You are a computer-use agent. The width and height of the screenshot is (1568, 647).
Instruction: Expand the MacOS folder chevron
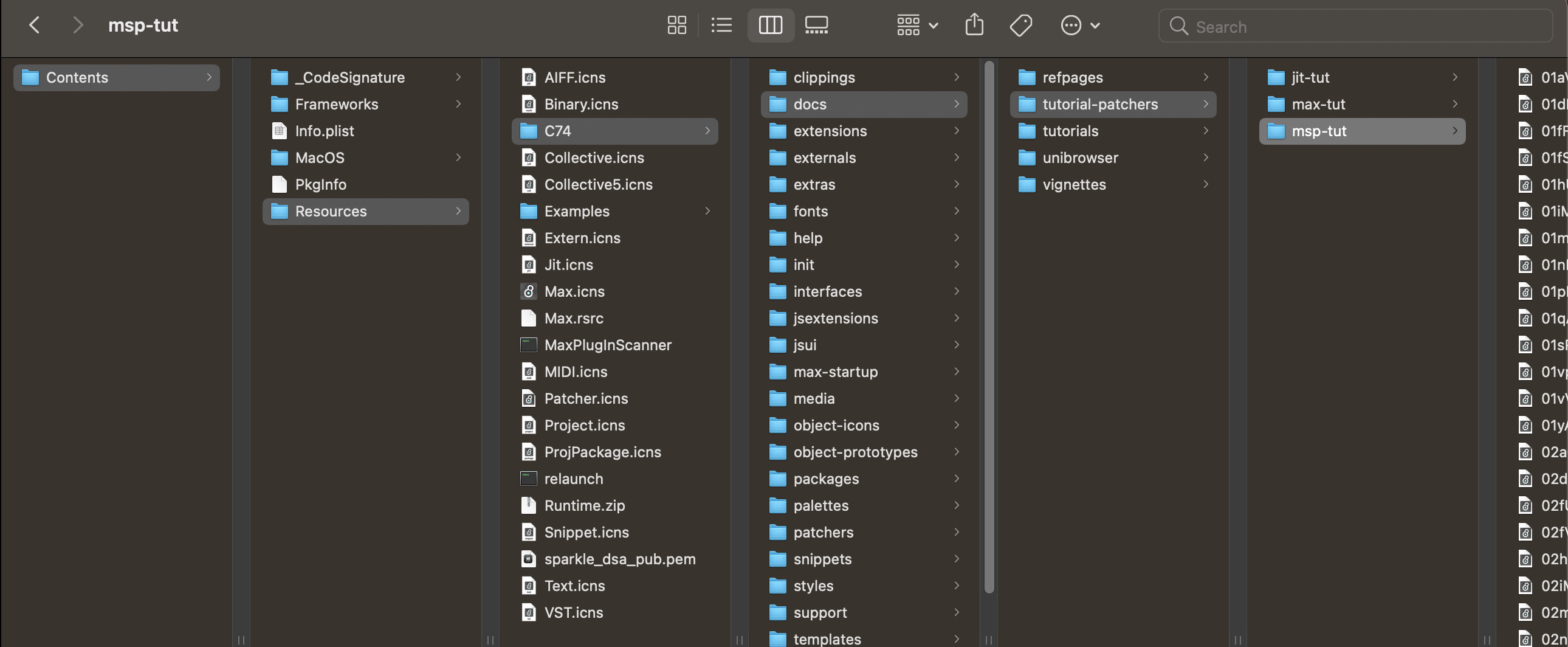(x=458, y=157)
